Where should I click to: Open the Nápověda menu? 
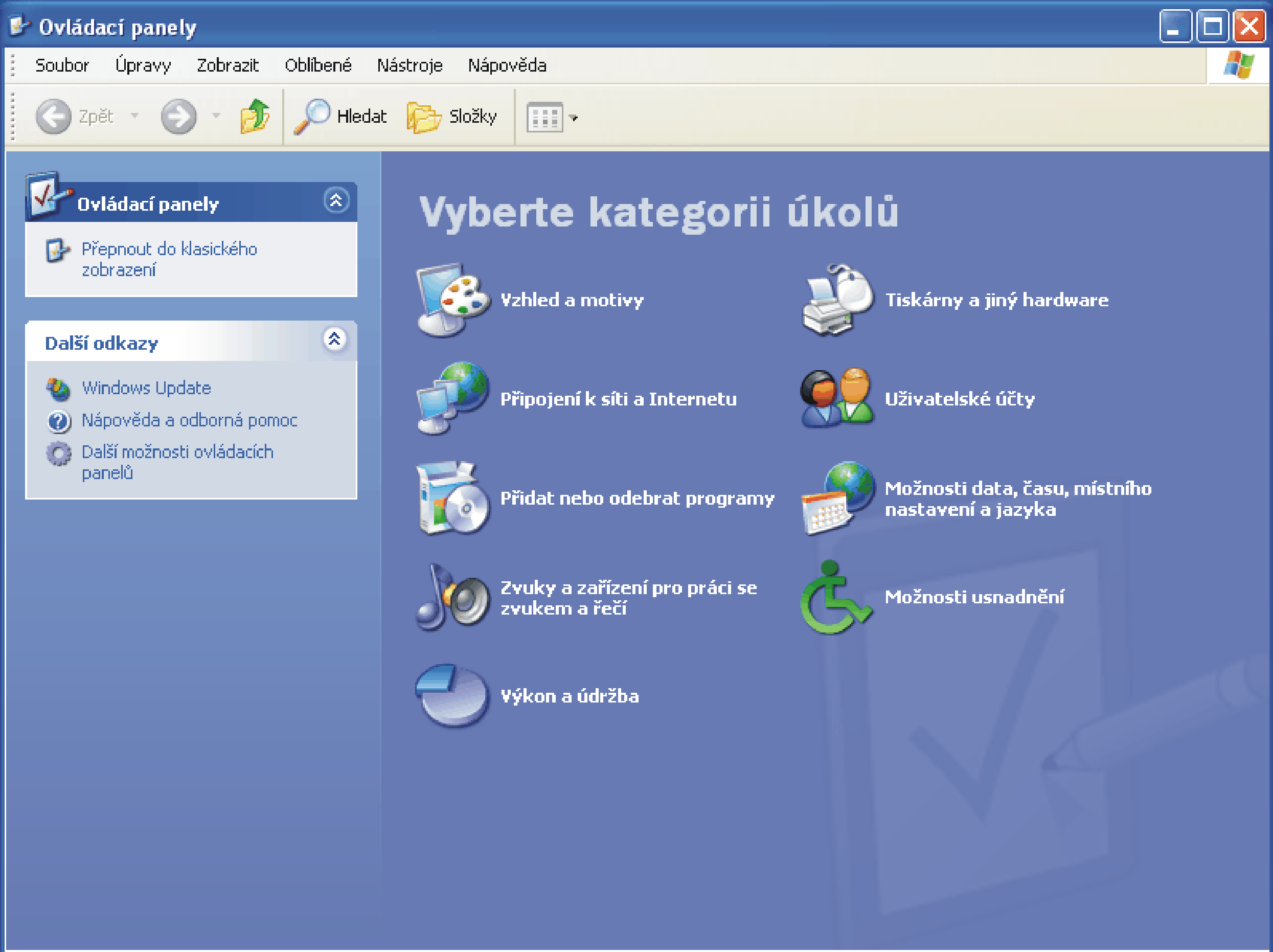(x=507, y=65)
